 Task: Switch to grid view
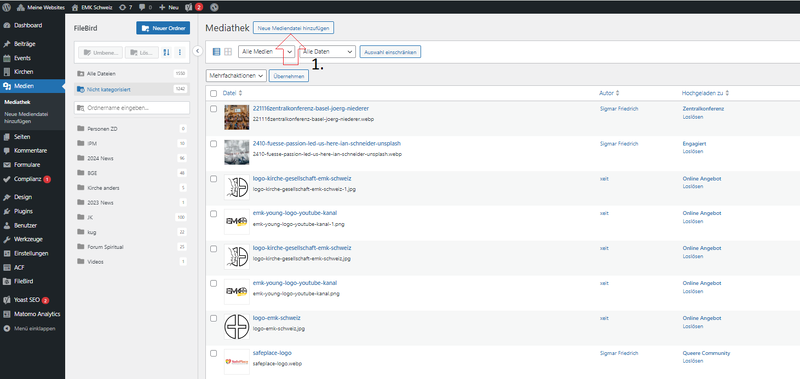[x=228, y=52]
